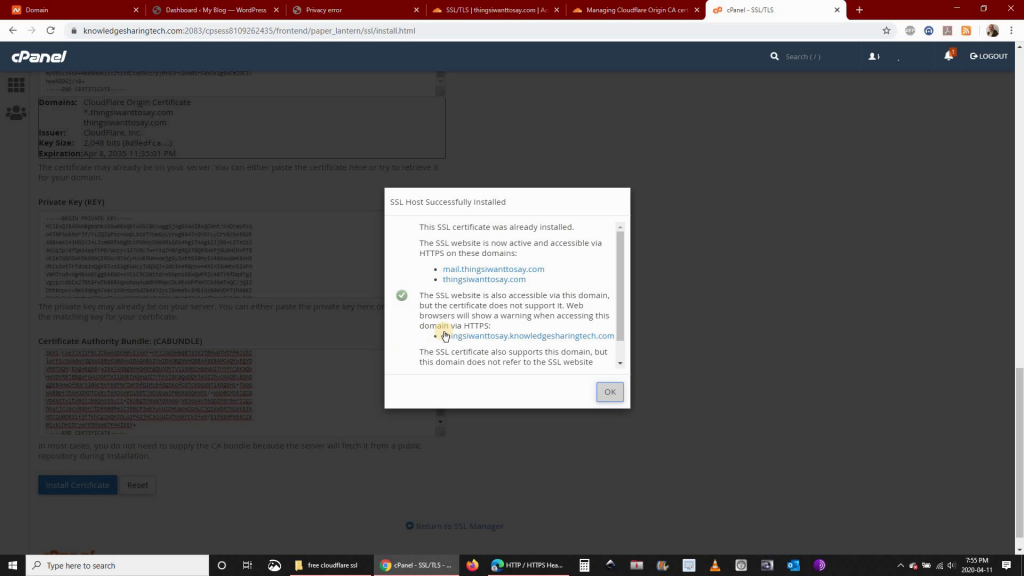Click the taskbar clock showing 7:55 PM

point(977,566)
